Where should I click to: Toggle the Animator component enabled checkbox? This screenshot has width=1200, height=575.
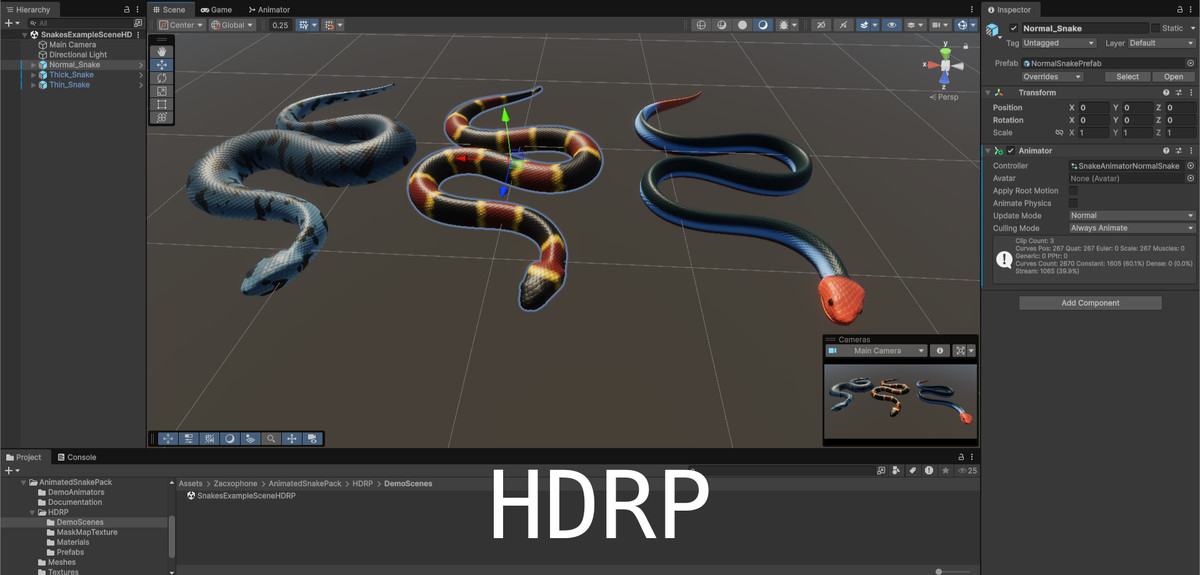point(1011,151)
